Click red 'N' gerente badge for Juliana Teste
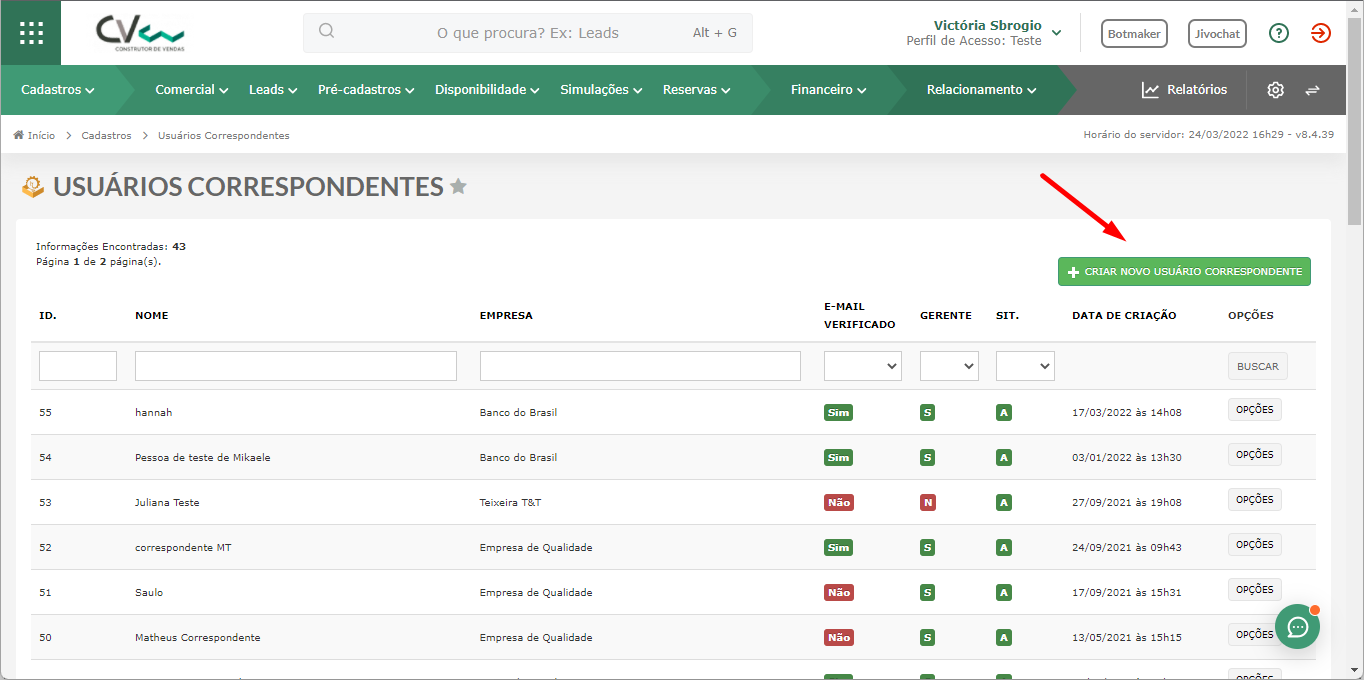This screenshot has height=680, width=1364. click(x=928, y=502)
